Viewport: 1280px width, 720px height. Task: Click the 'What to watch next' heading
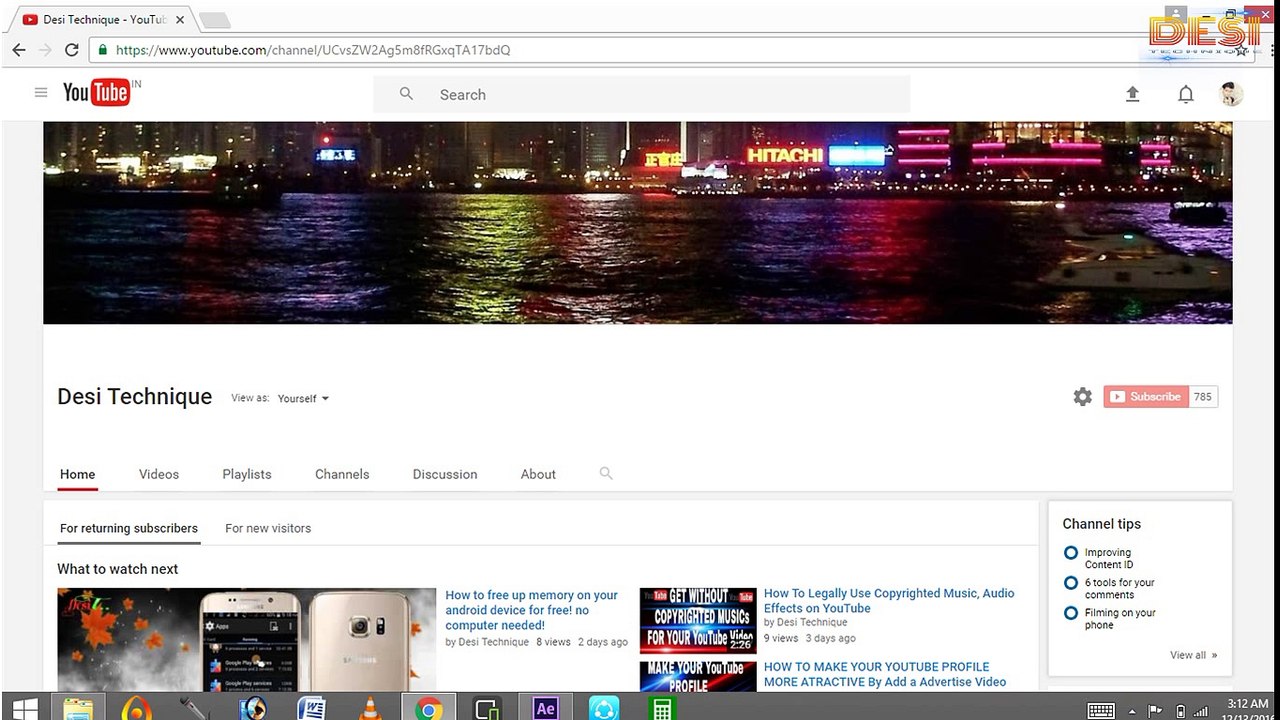click(x=118, y=569)
